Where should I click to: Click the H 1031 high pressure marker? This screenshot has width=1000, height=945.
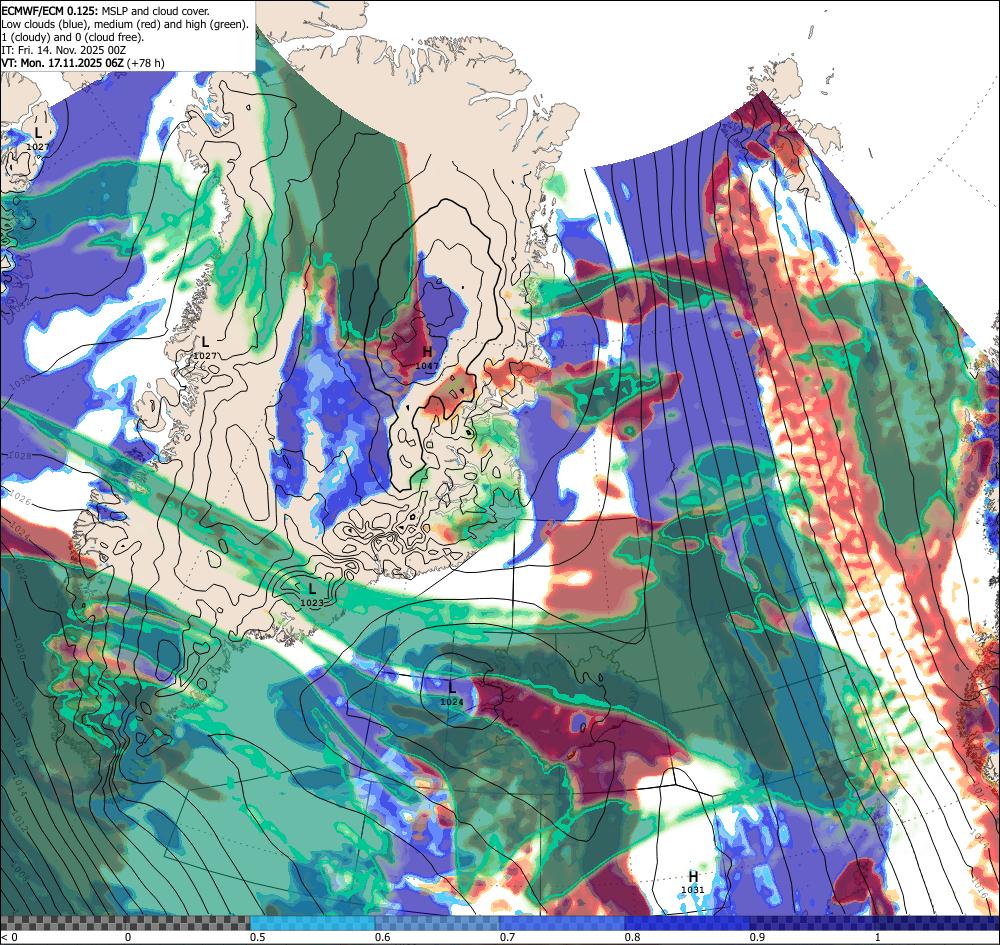[693, 883]
